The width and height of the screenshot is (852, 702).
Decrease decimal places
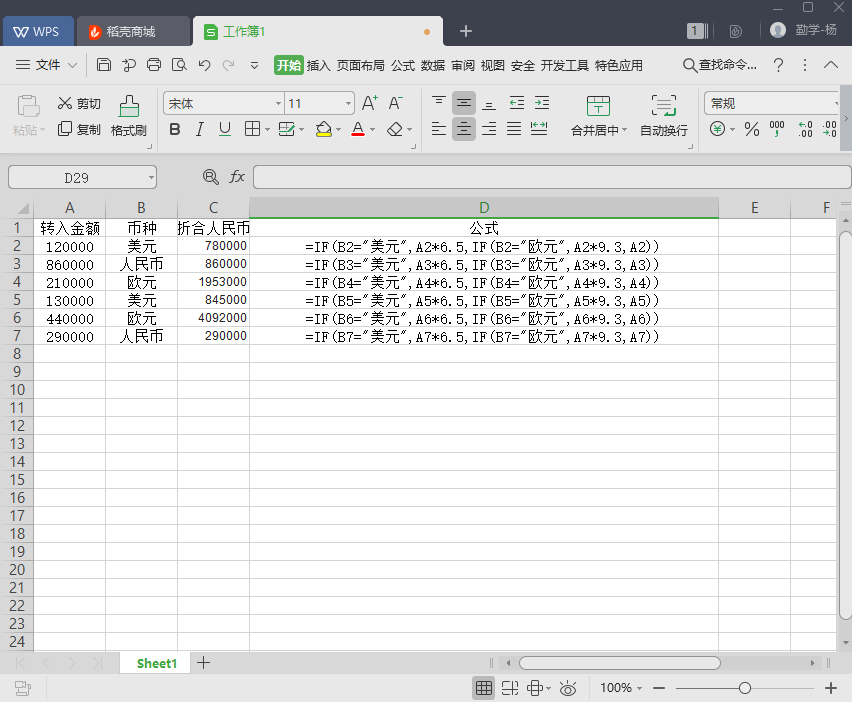pos(830,129)
